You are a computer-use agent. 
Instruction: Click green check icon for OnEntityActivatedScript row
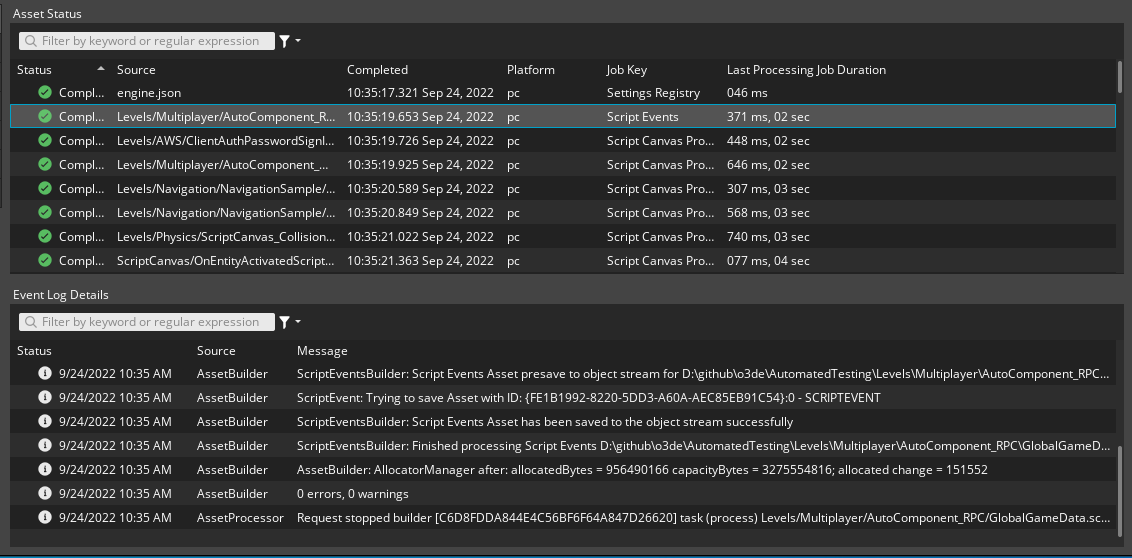44,260
